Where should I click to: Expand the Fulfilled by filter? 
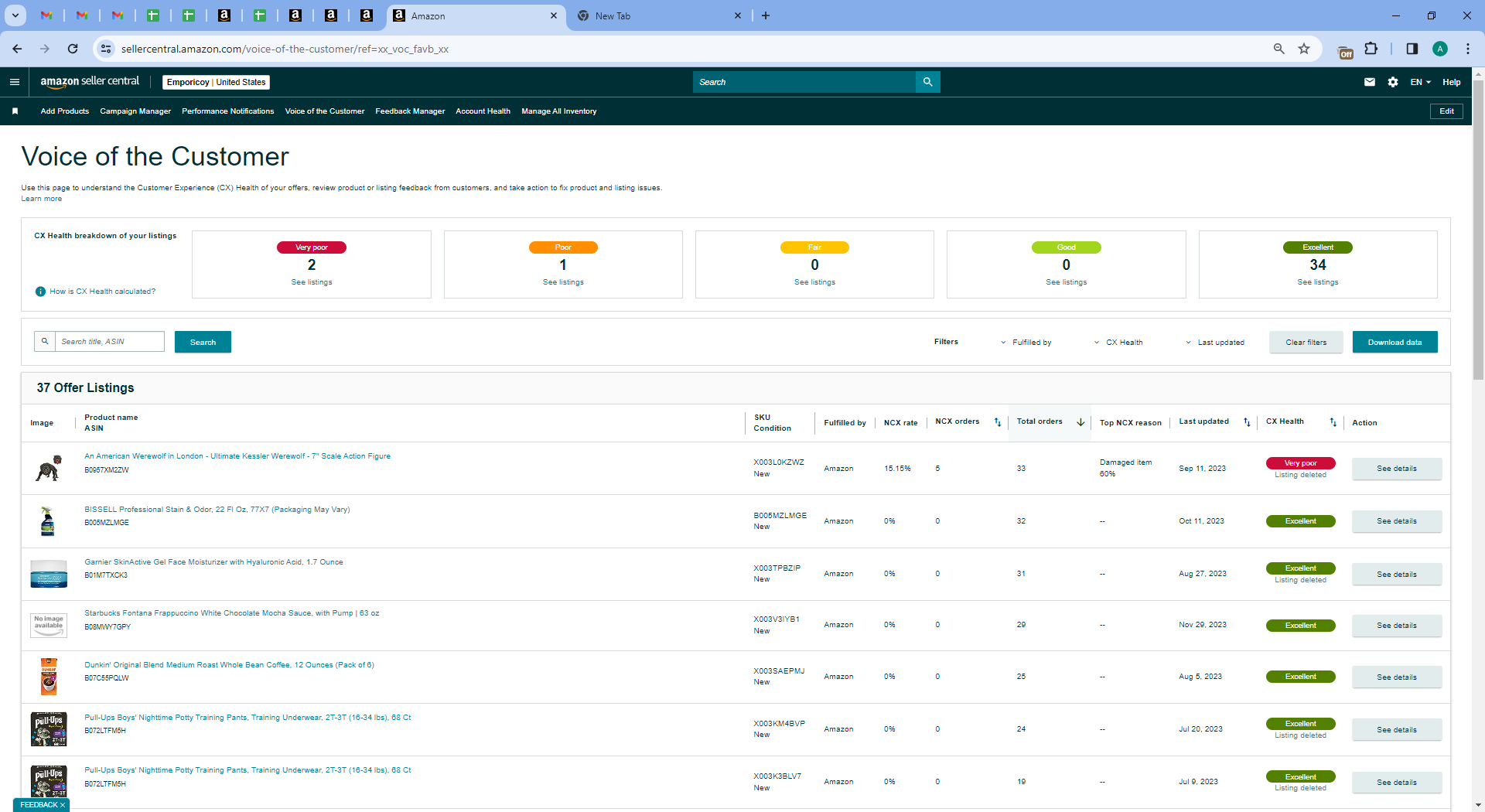click(x=1026, y=343)
